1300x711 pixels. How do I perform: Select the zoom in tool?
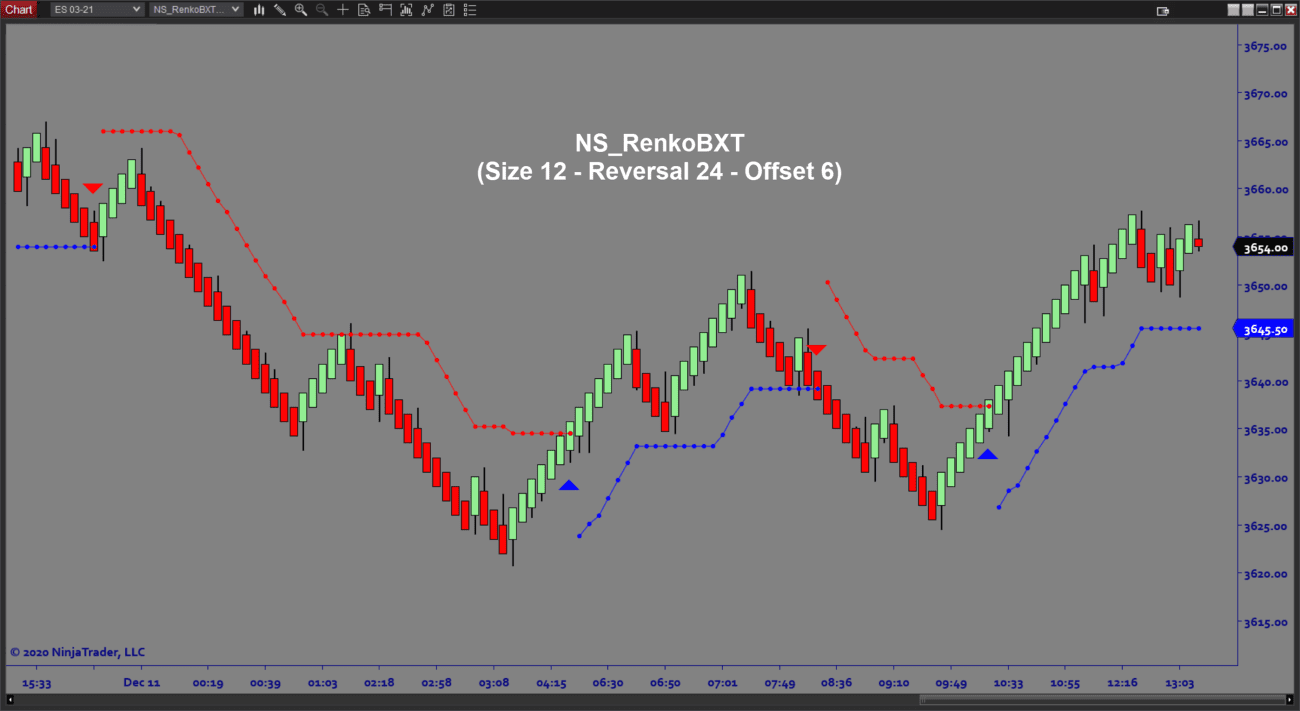click(301, 10)
